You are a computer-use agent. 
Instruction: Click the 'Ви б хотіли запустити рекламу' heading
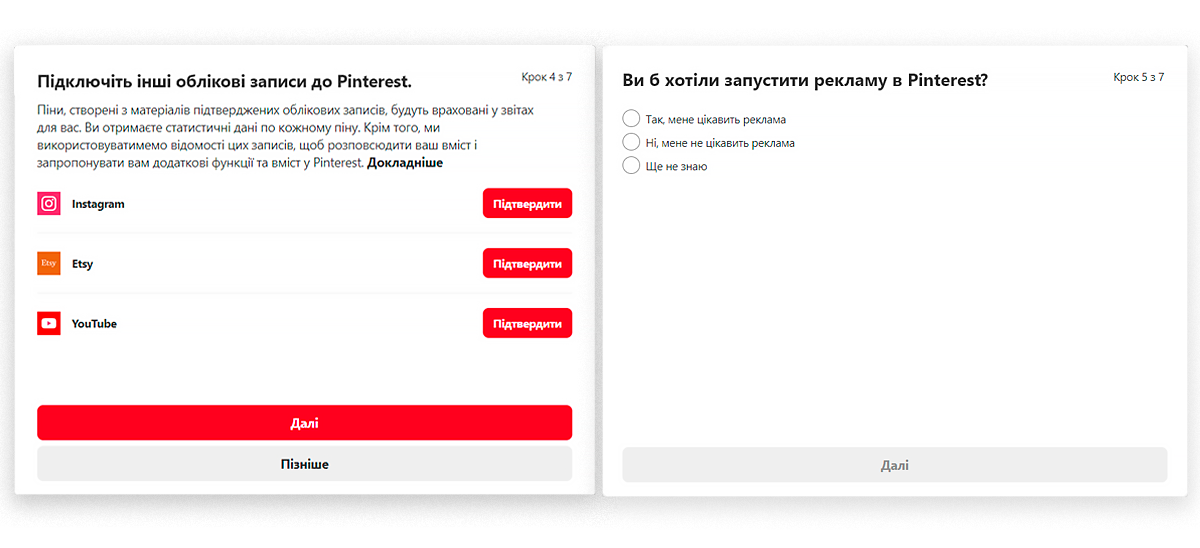click(x=805, y=81)
